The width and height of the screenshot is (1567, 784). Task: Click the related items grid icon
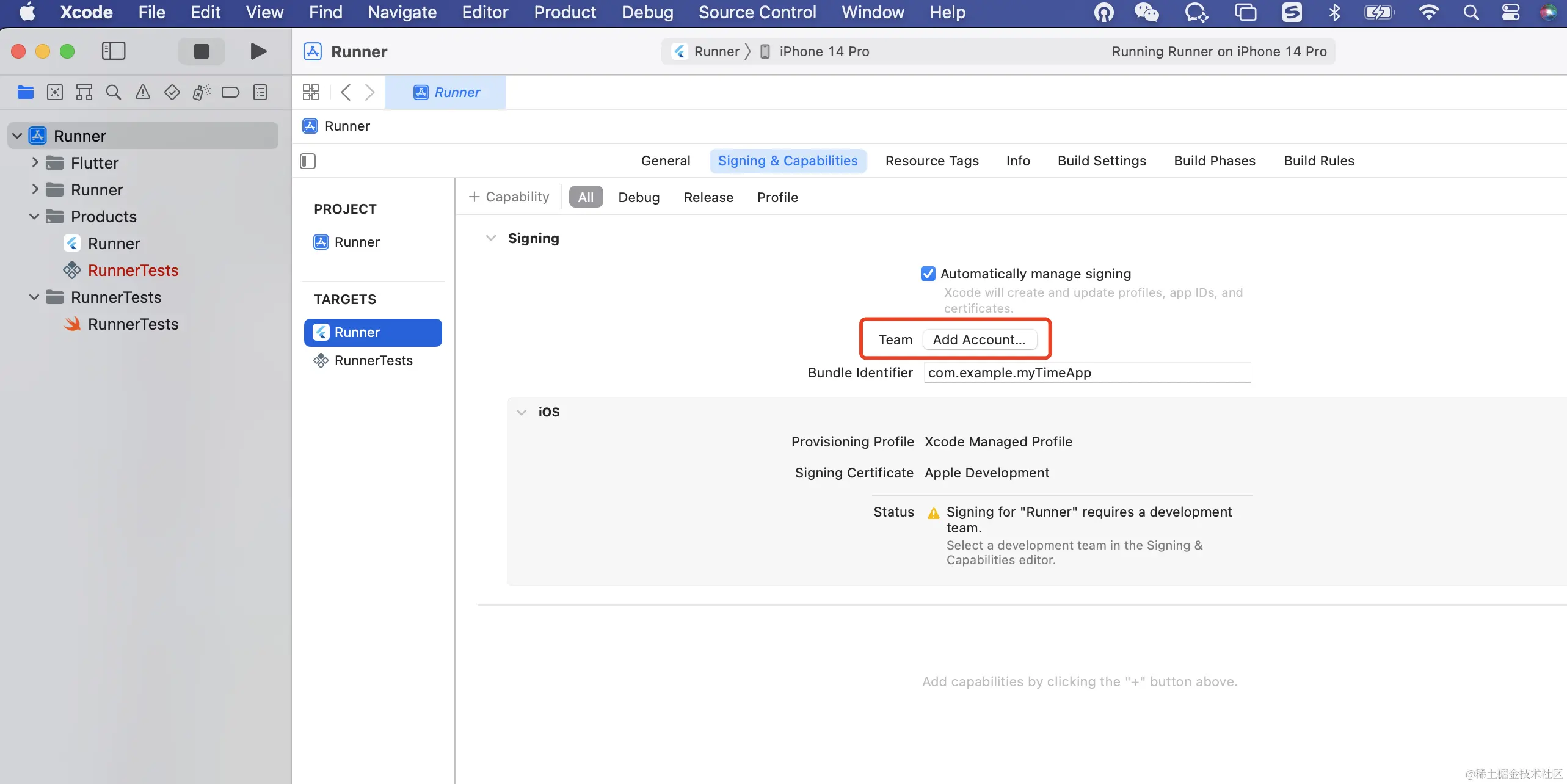pyautogui.click(x=310, y=92)
